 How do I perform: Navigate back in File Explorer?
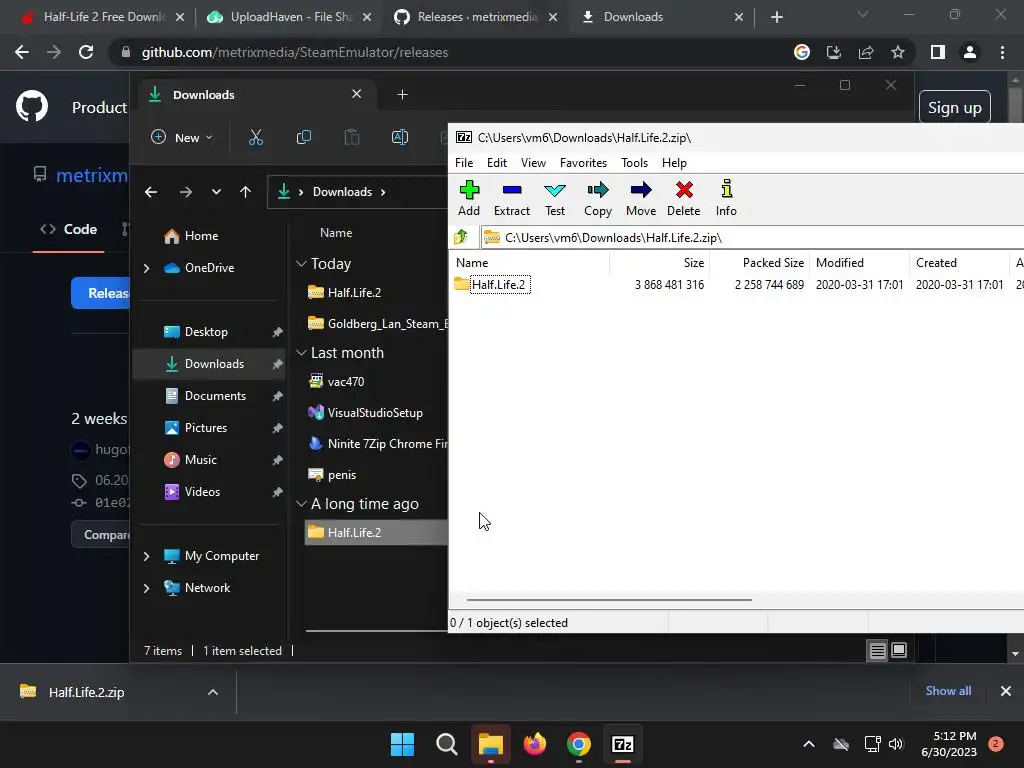(x=151, y=192)
